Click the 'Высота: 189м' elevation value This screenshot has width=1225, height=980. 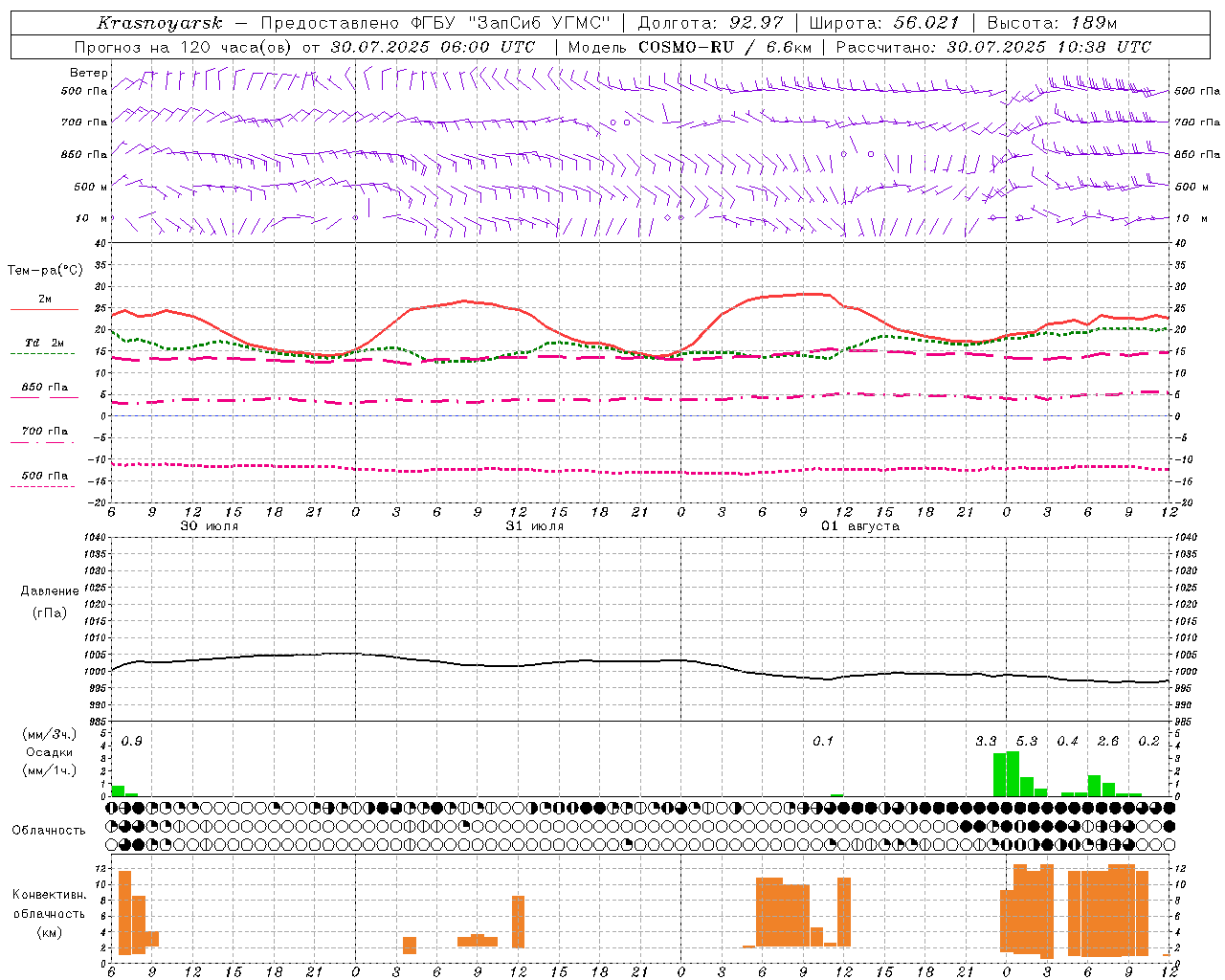(1051, 23)
